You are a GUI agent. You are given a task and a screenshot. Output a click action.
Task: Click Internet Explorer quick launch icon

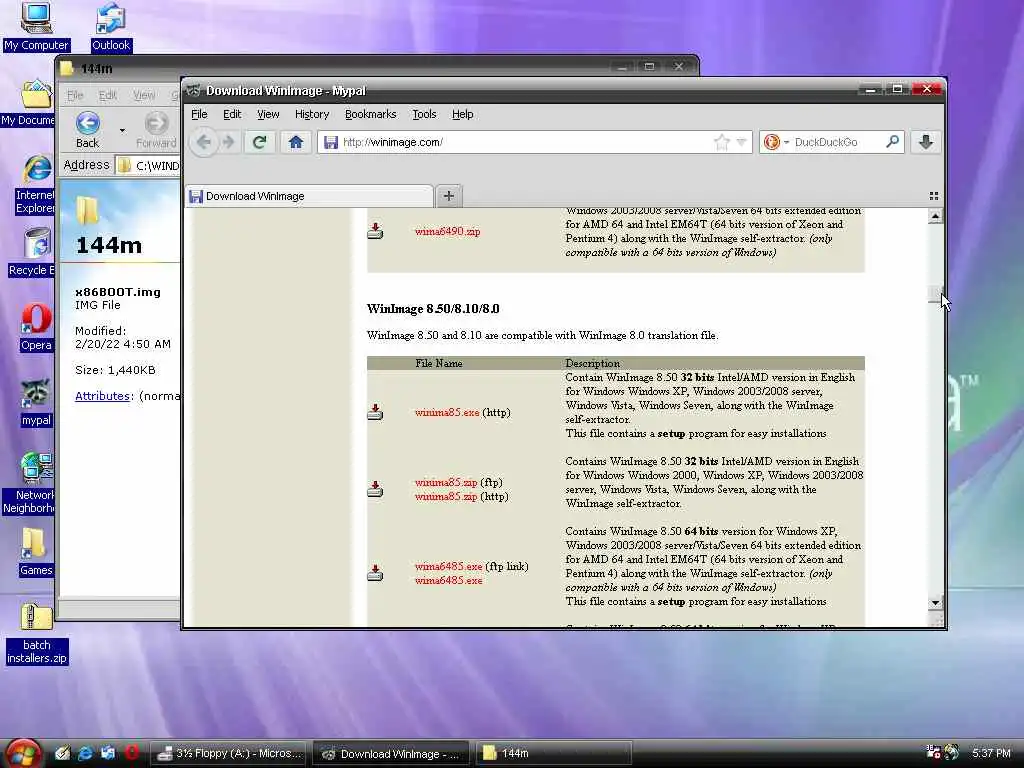click(x=85, y=753)
